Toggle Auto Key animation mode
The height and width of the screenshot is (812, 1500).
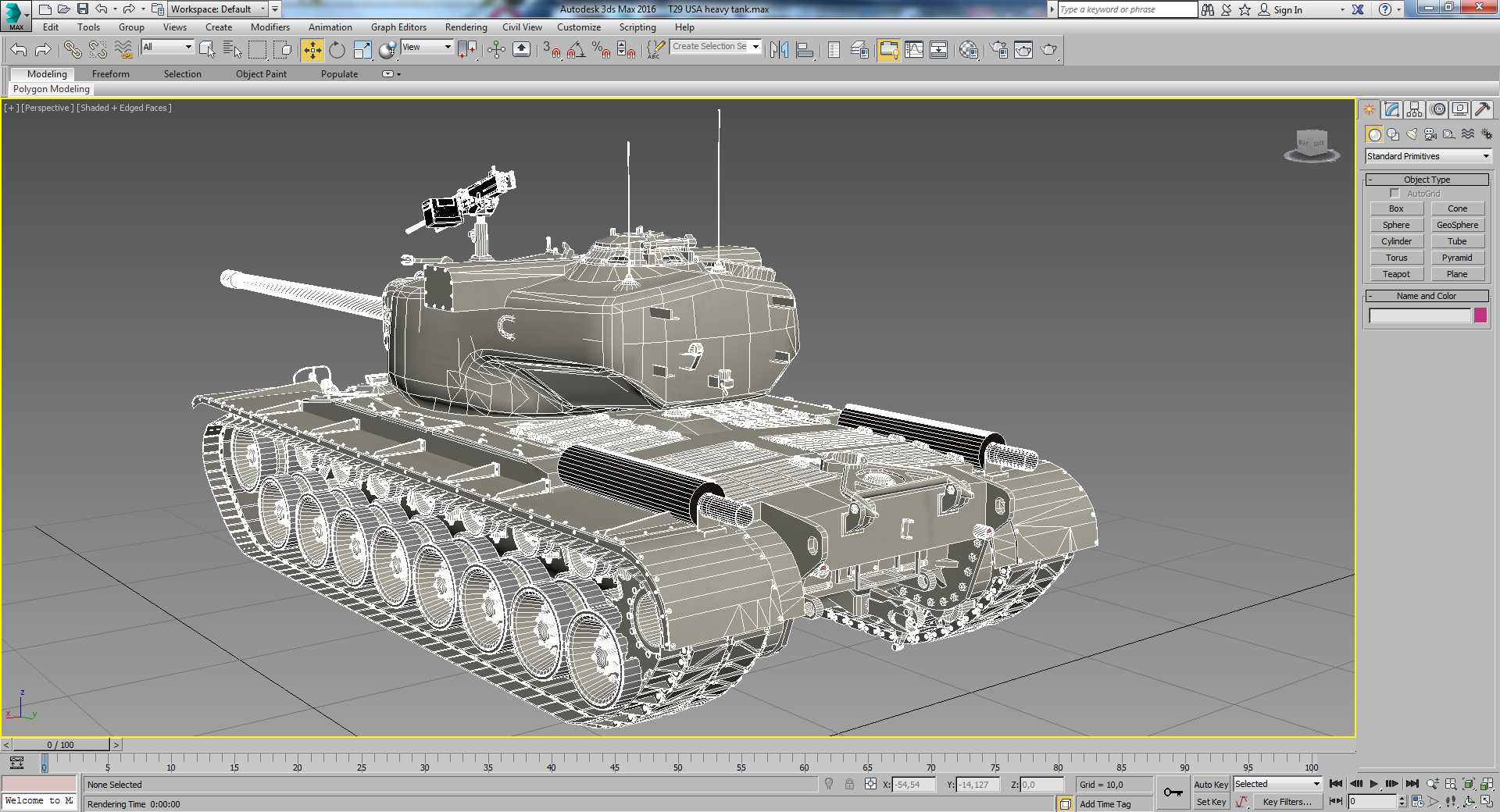1211,784
